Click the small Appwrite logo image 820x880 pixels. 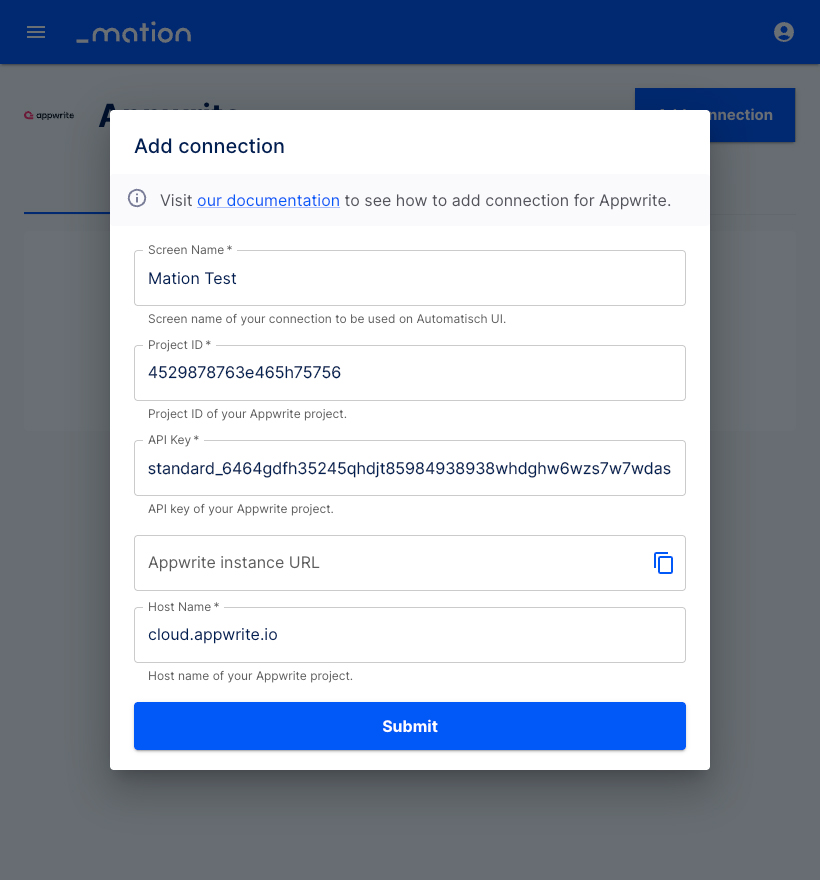(x=49, y=115)
